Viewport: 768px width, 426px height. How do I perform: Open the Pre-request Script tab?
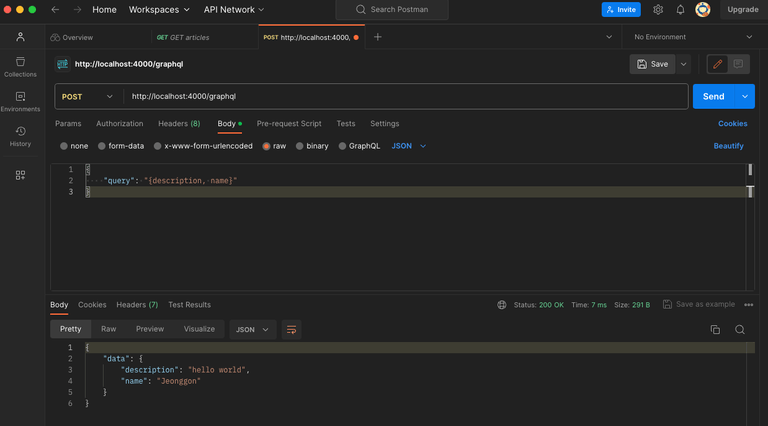coord(289,123)
